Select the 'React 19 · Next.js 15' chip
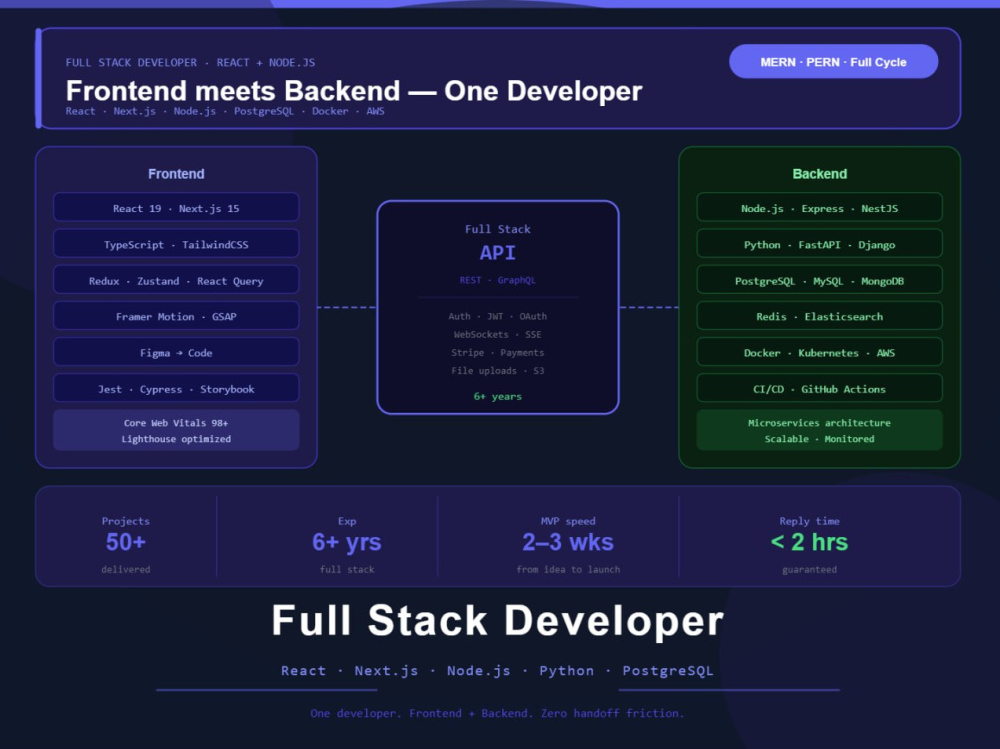 pos(176,208)
